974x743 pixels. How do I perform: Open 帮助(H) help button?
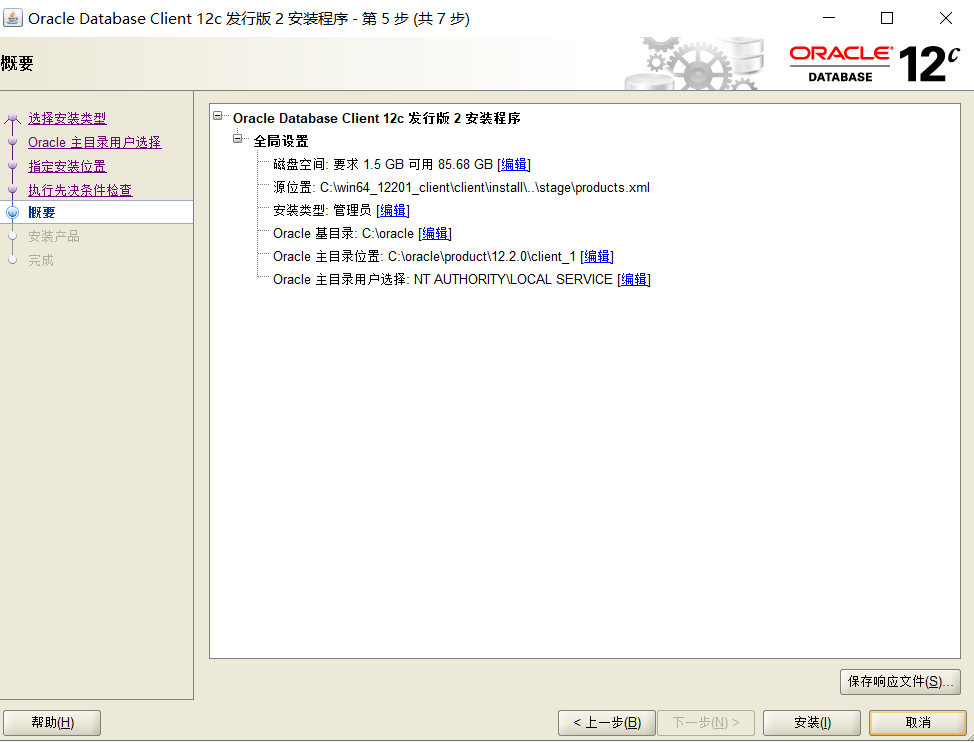click(x=52, y=722)
